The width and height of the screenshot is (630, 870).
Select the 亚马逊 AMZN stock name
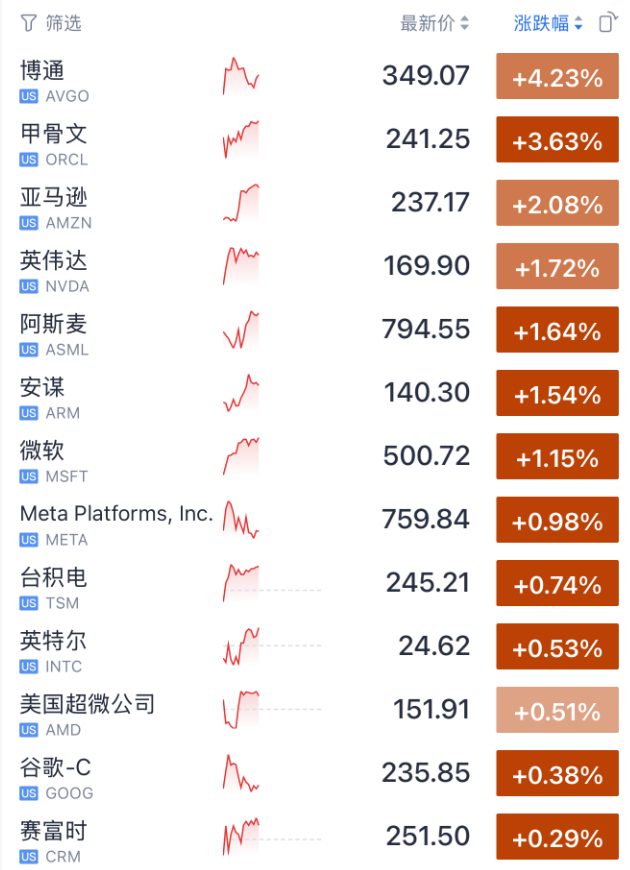point(54,198)
